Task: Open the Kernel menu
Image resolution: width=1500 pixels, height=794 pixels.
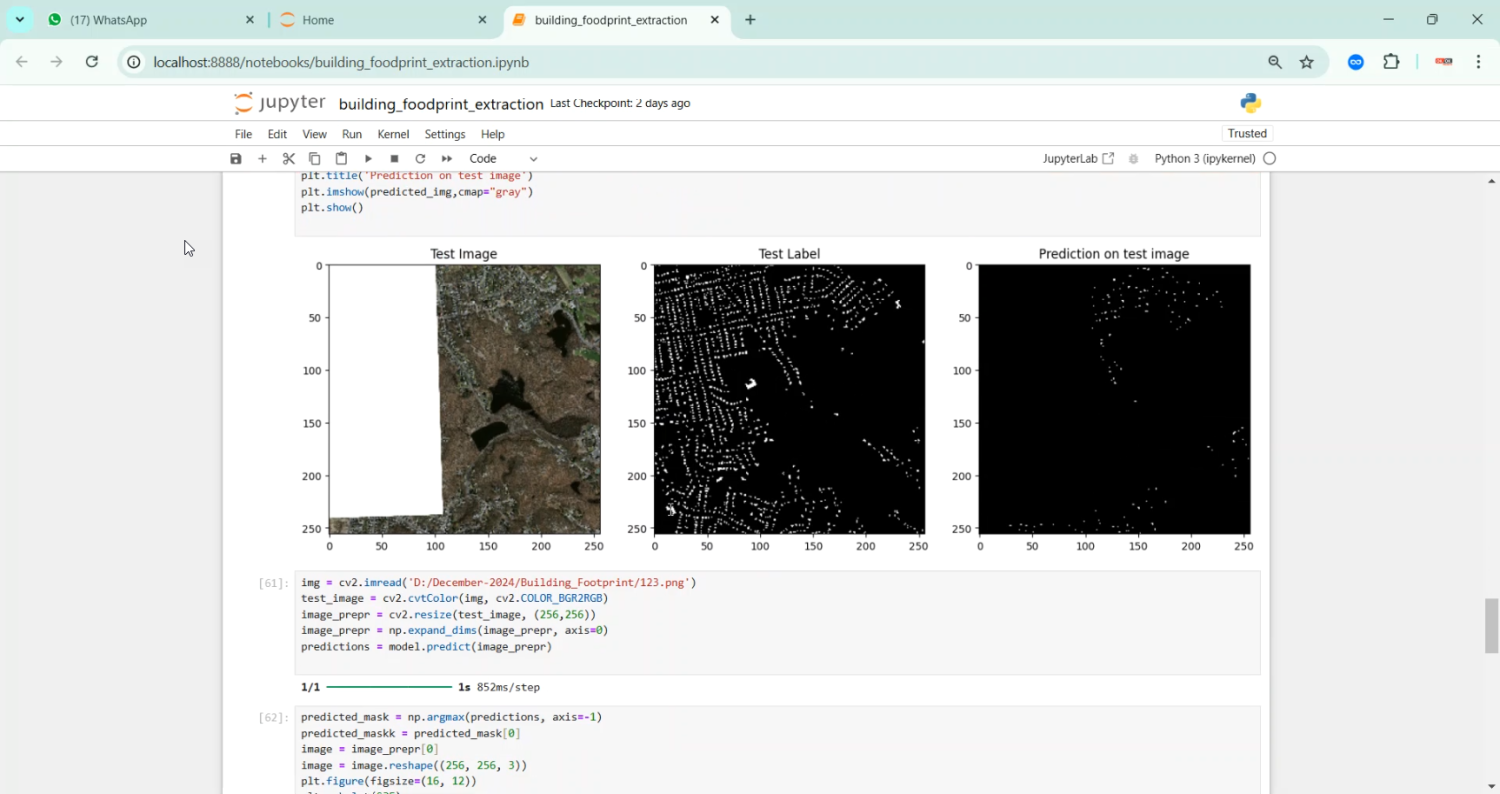Action: 393,134
